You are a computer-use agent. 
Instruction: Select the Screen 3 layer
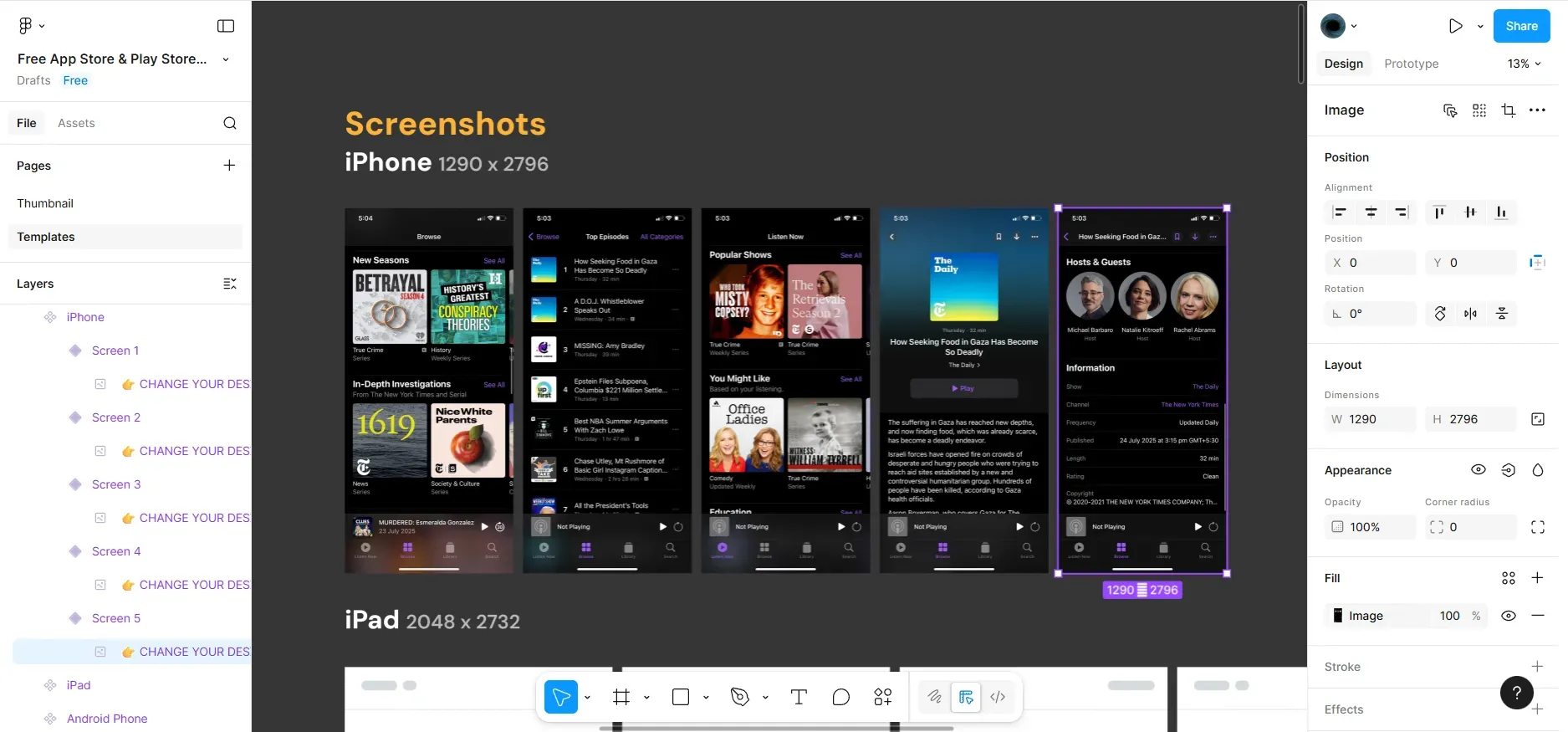tap(116, 484)
